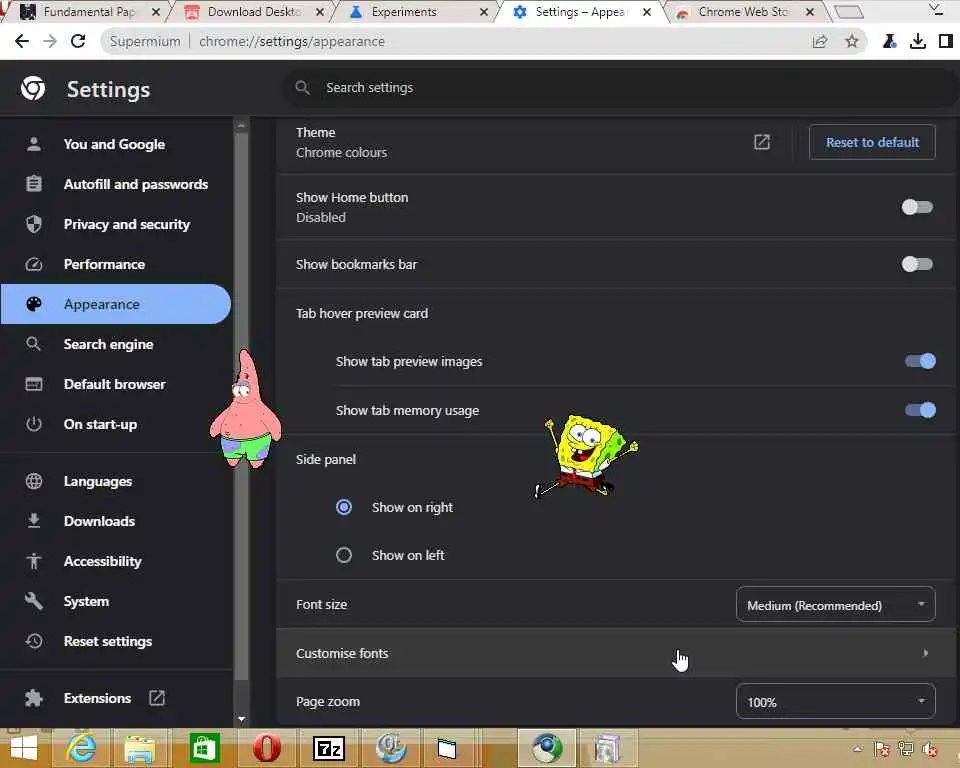Image resolution: width=960 pixels, height=768 pixels.
Task: Open the Experiments flask icon in toolbar
Action: tap(890, 41)
